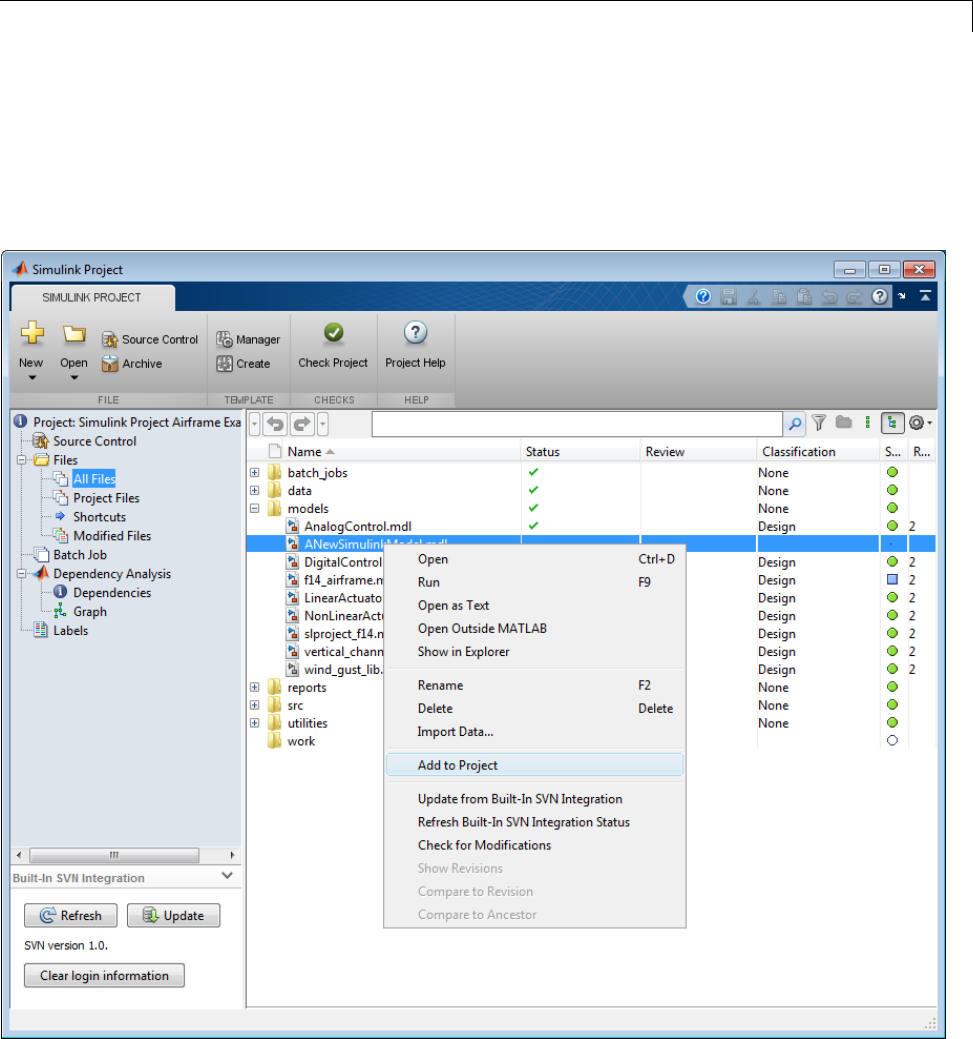This screenshot has width=973, height=1039.
Task: Collapse the models folder
Action: pos(255,508)
